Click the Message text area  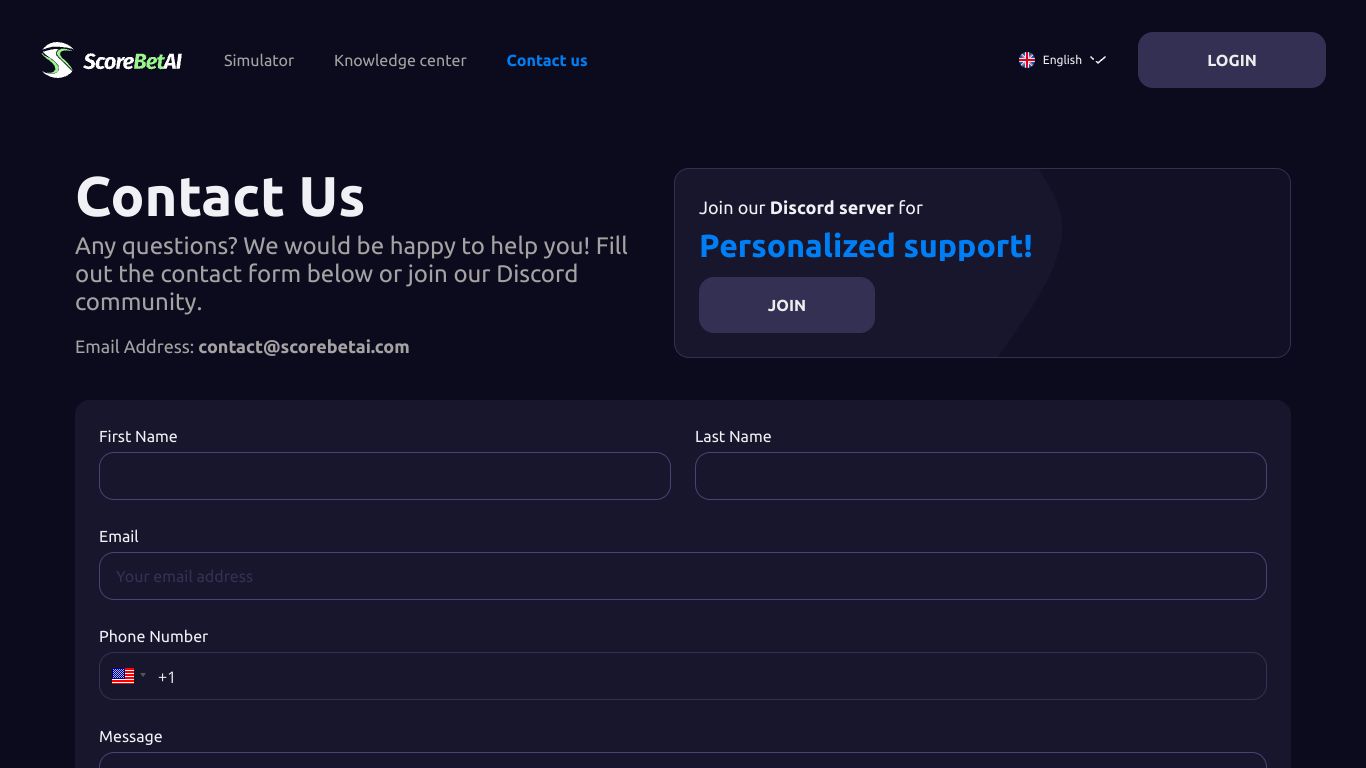pyautogui.click(x=683, y=760)
